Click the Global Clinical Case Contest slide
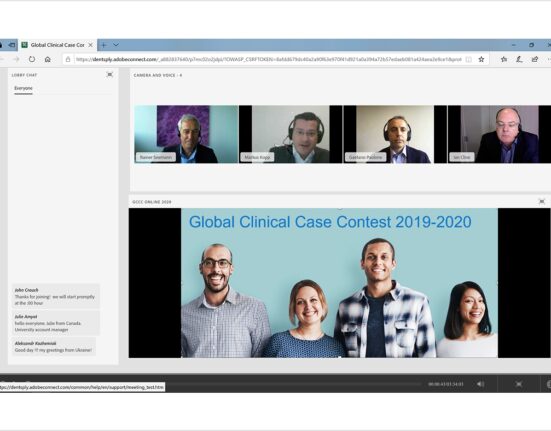Screen dimensions: 551x431 pos(339,283)
